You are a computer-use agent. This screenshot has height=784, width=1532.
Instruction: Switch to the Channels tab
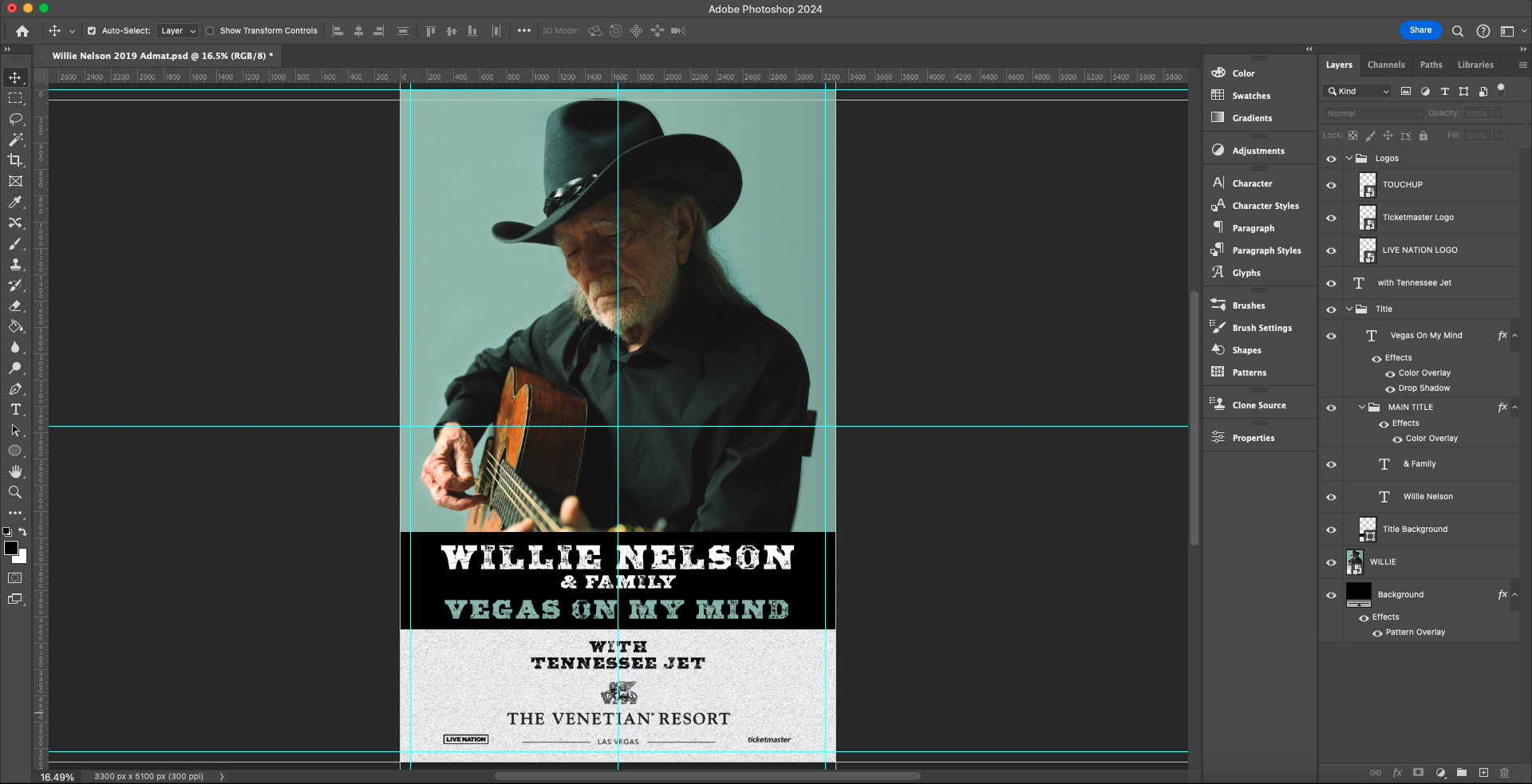(x=1386, y=65)
